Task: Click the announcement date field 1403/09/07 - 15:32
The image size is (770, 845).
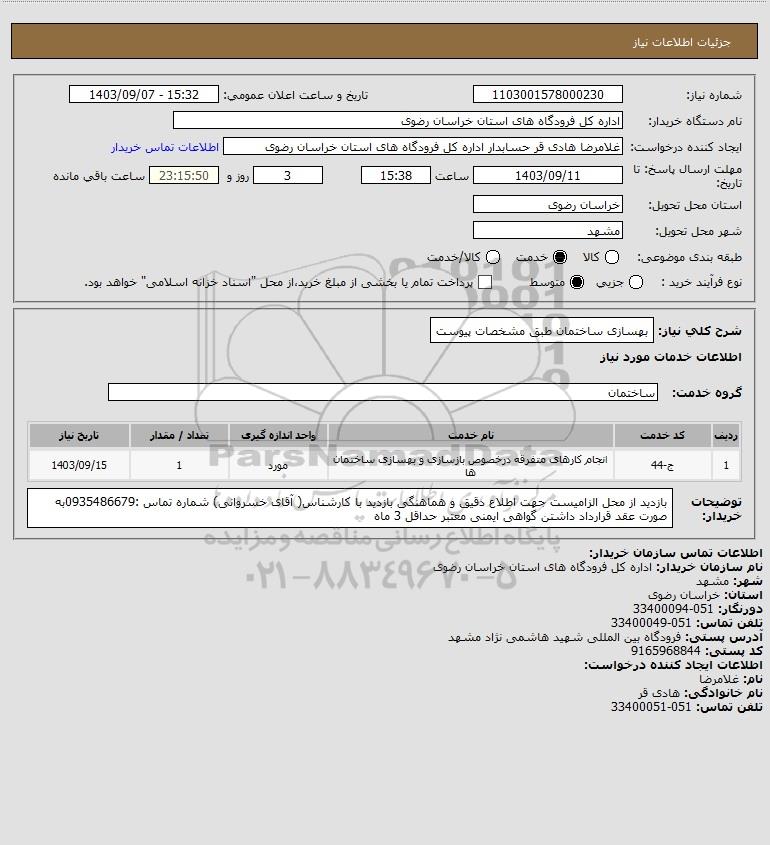Action: coord(144,94)
